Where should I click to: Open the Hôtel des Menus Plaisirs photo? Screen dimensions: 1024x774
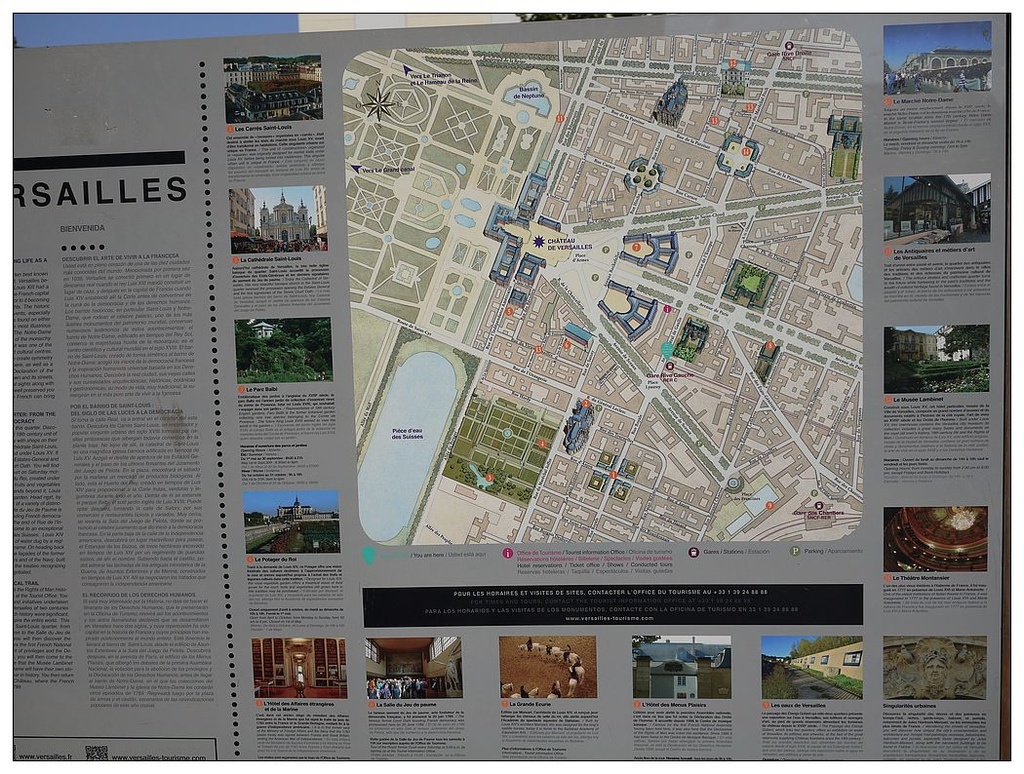point(682,668)
